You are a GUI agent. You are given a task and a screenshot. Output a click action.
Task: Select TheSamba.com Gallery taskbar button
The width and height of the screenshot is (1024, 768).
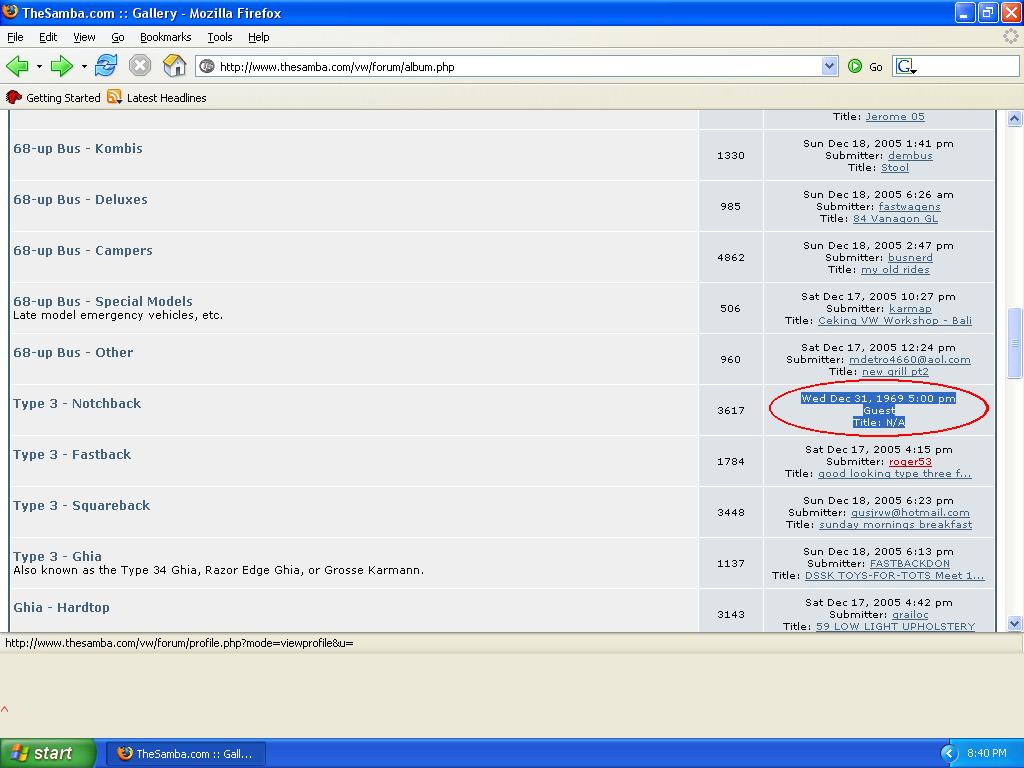point(185,754)
